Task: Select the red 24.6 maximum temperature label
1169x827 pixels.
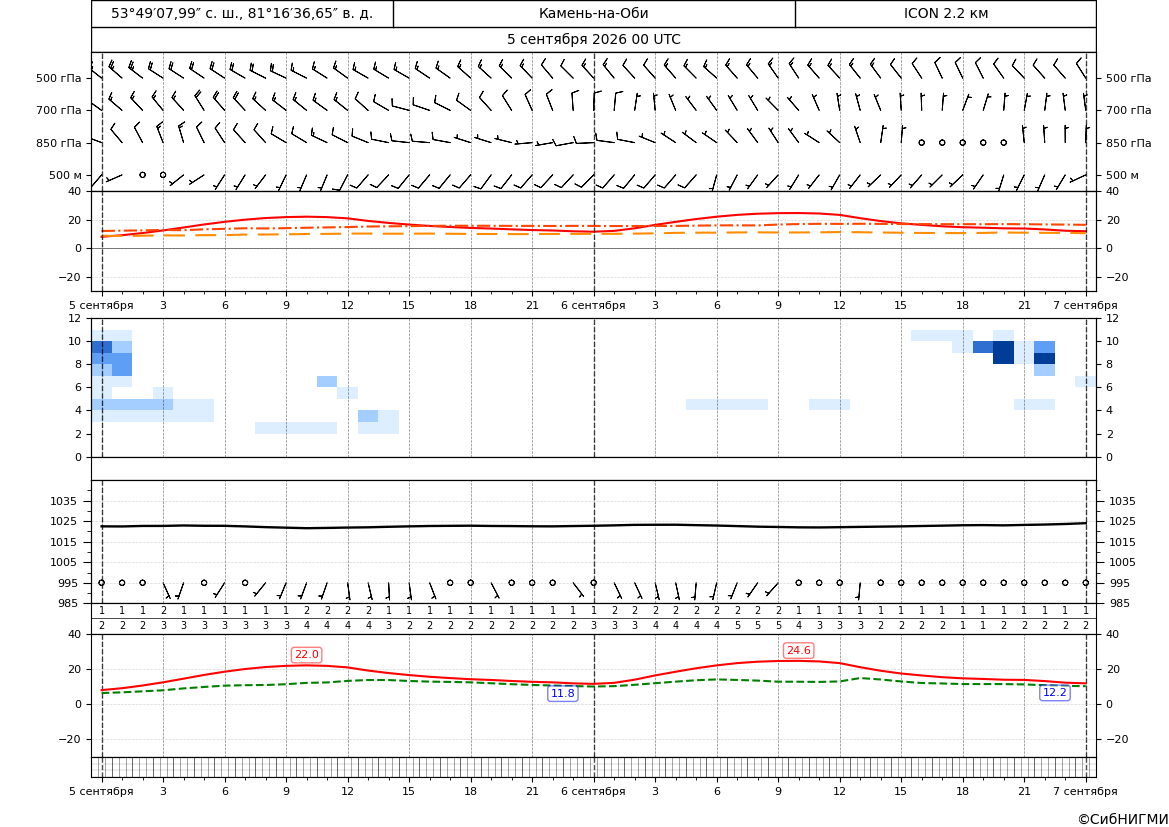Action: point(798,650)
